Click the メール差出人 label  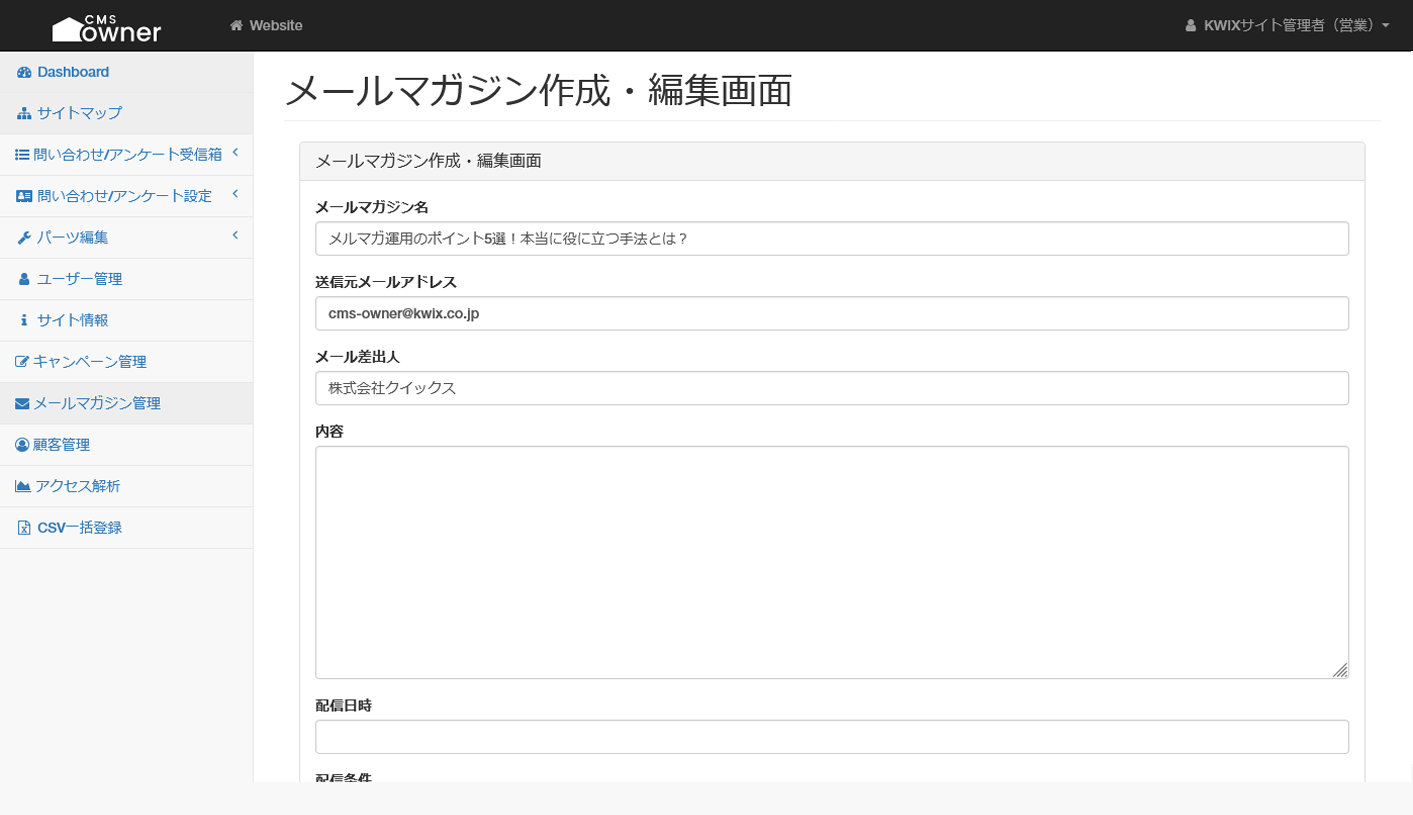point(357,357)
